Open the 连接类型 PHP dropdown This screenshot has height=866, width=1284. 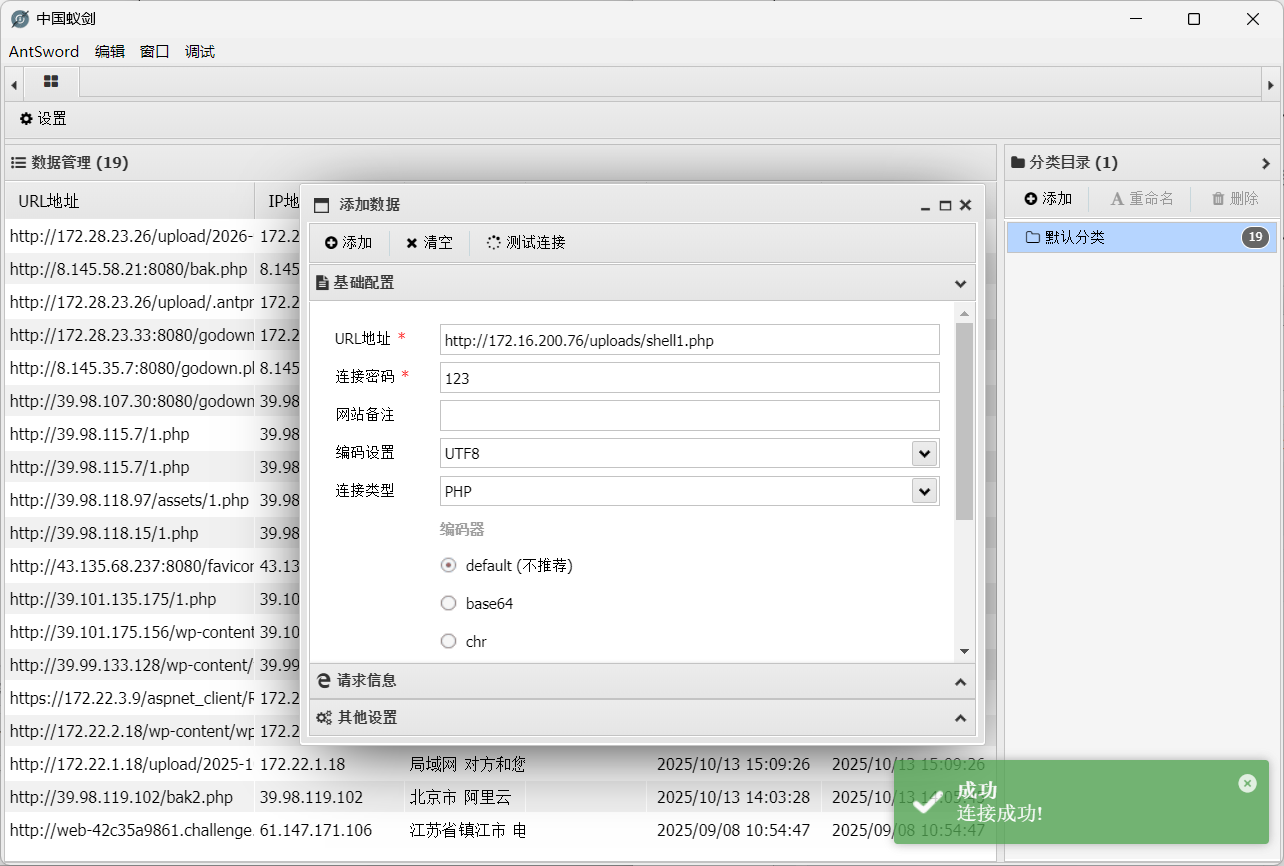tap(924, 491)
